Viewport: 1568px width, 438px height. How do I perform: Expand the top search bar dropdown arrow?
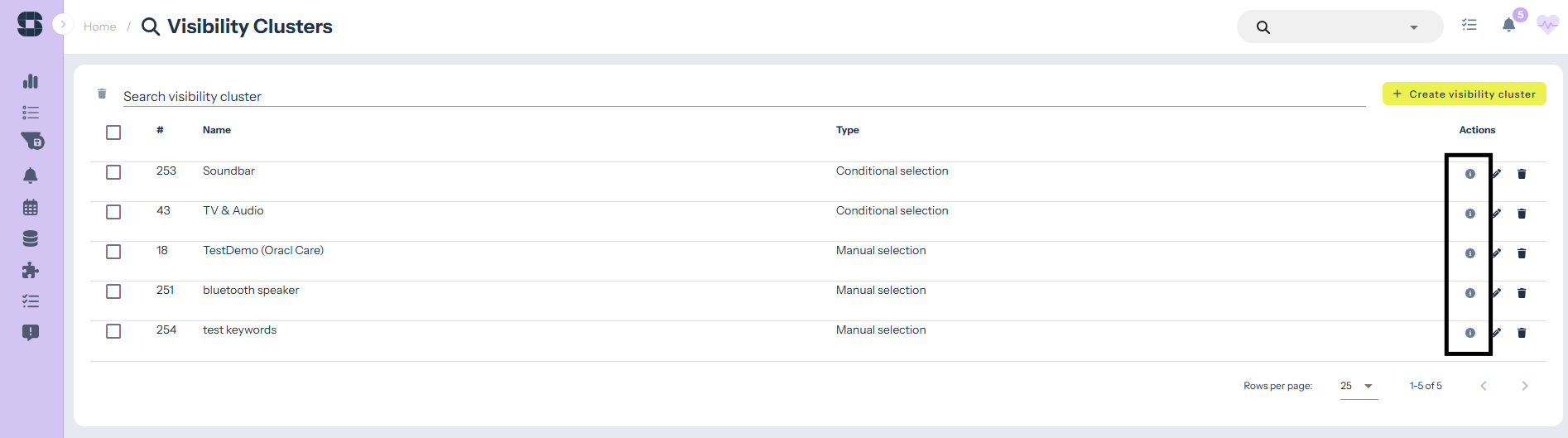click(1414, 27)
